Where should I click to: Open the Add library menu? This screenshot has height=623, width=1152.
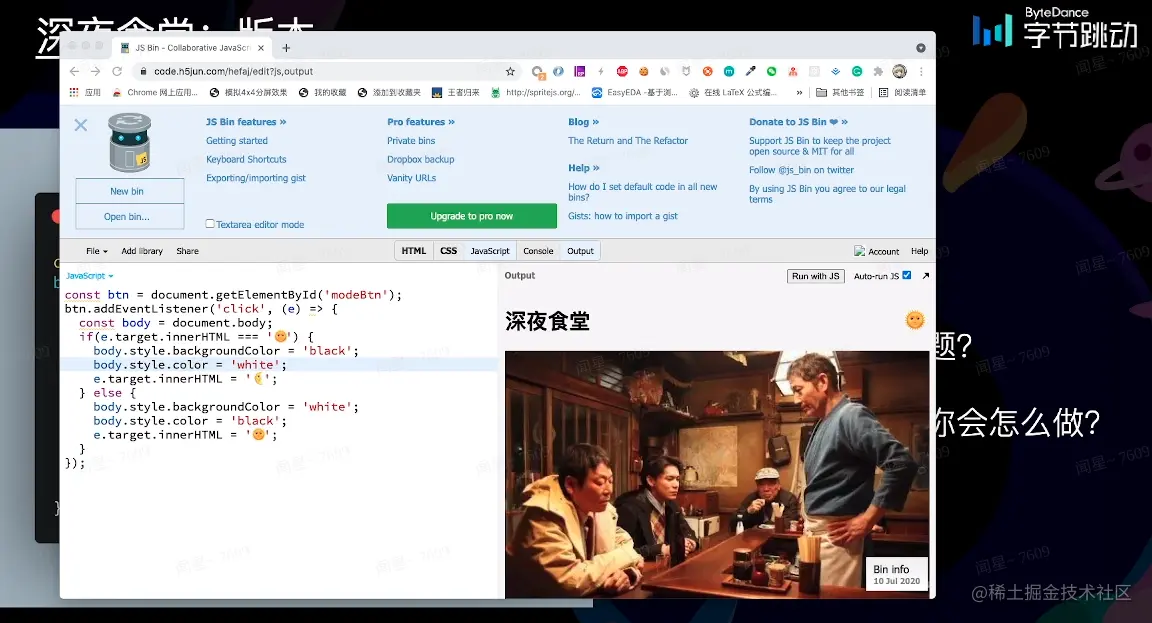click(x=142, y=251)
